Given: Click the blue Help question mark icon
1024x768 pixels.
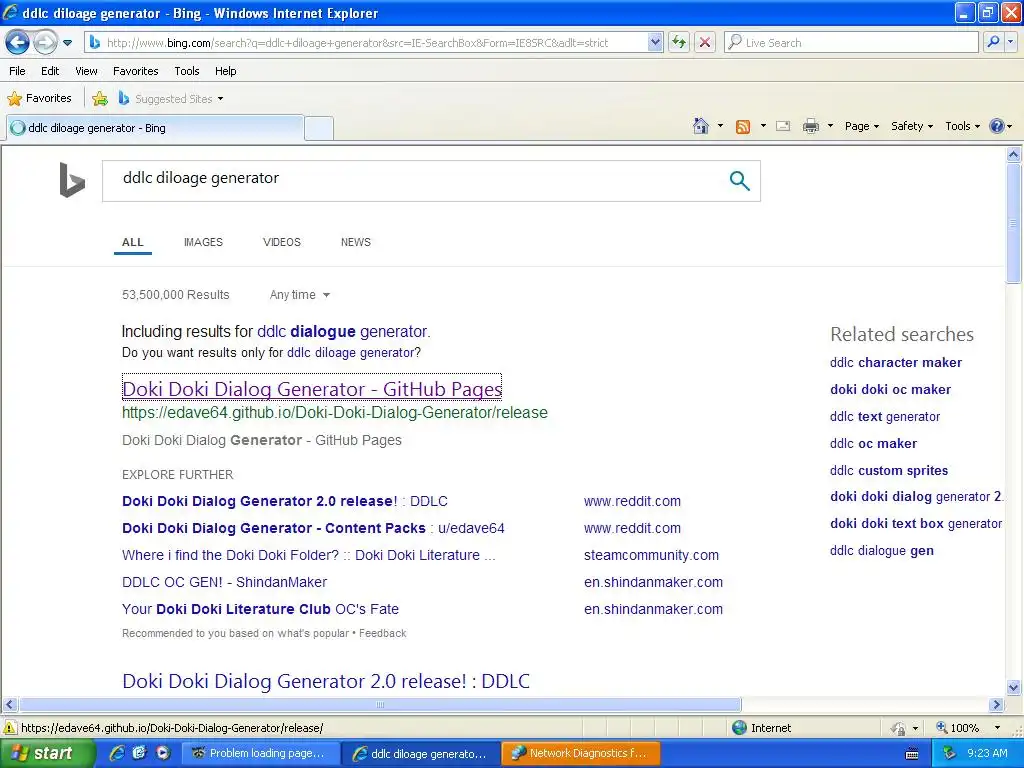Looking at the screenshot, I should pos(997,126).
